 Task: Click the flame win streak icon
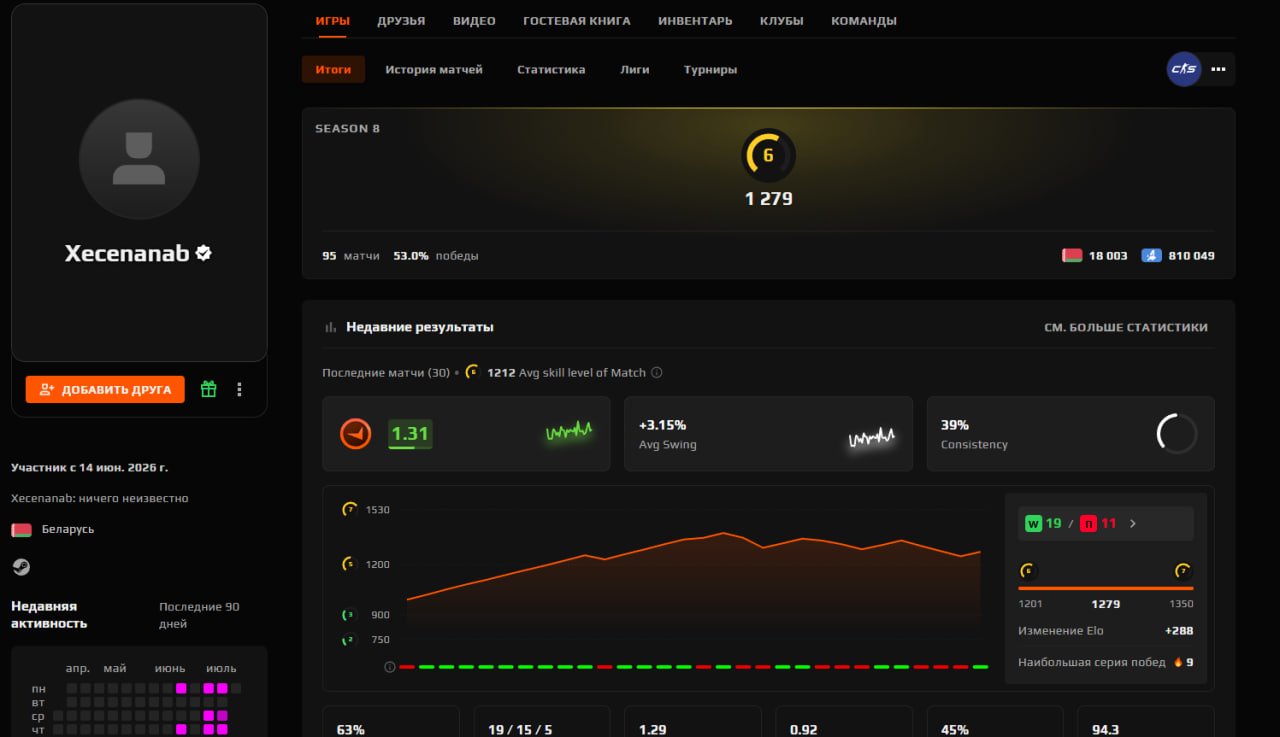click(x=1178, y=662)
